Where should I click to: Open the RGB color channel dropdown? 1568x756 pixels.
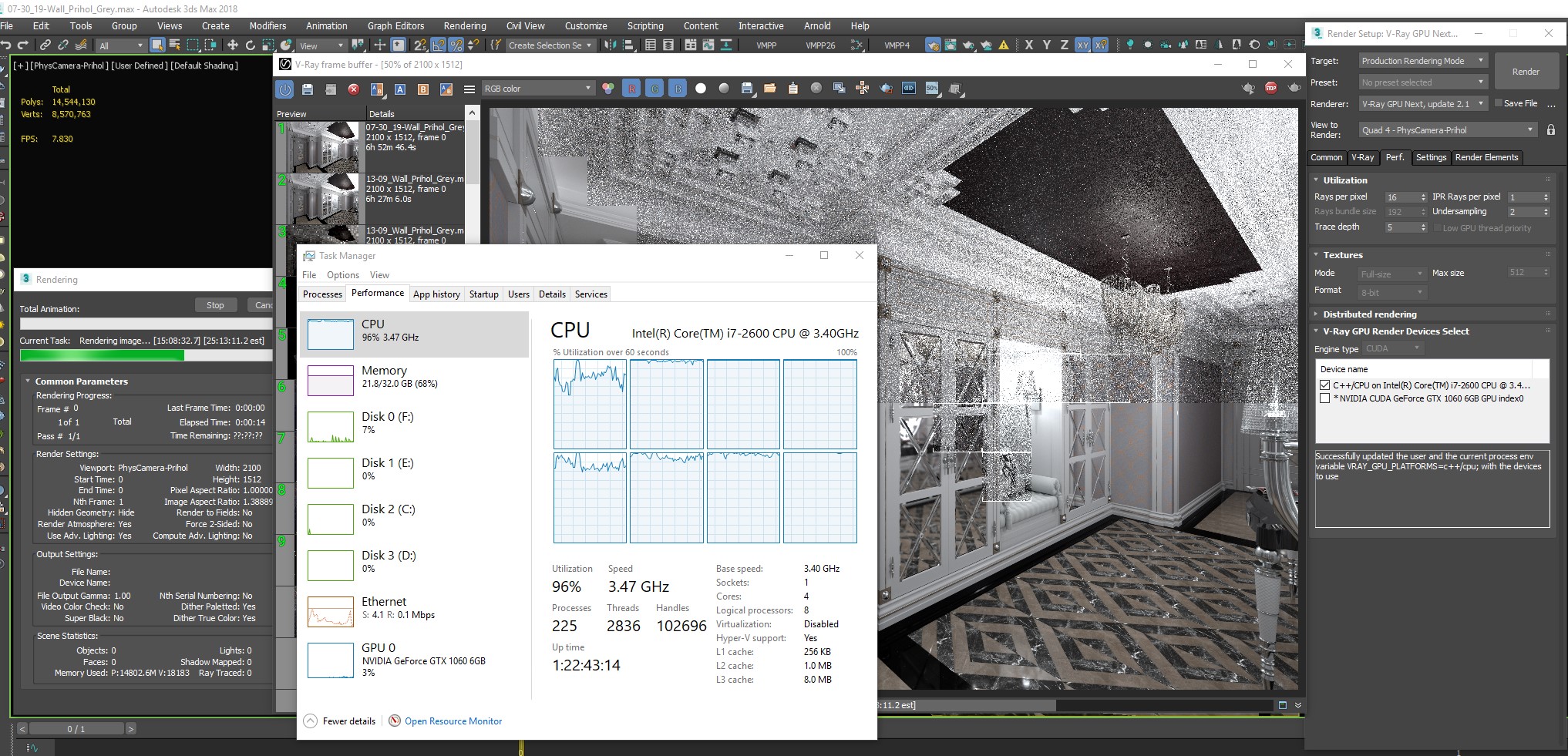point(538,89)
